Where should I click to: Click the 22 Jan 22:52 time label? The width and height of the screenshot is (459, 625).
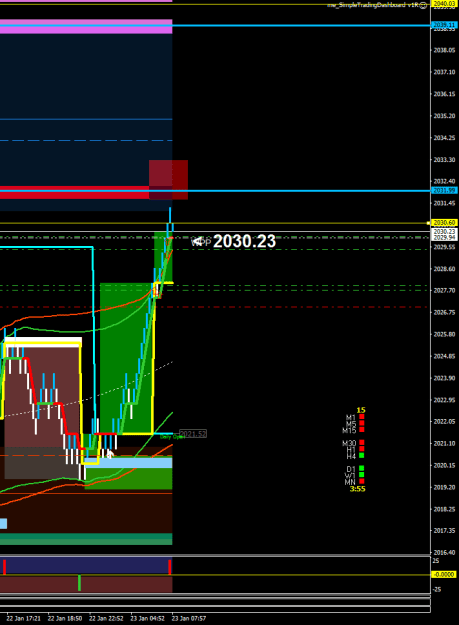click(106, 619)
